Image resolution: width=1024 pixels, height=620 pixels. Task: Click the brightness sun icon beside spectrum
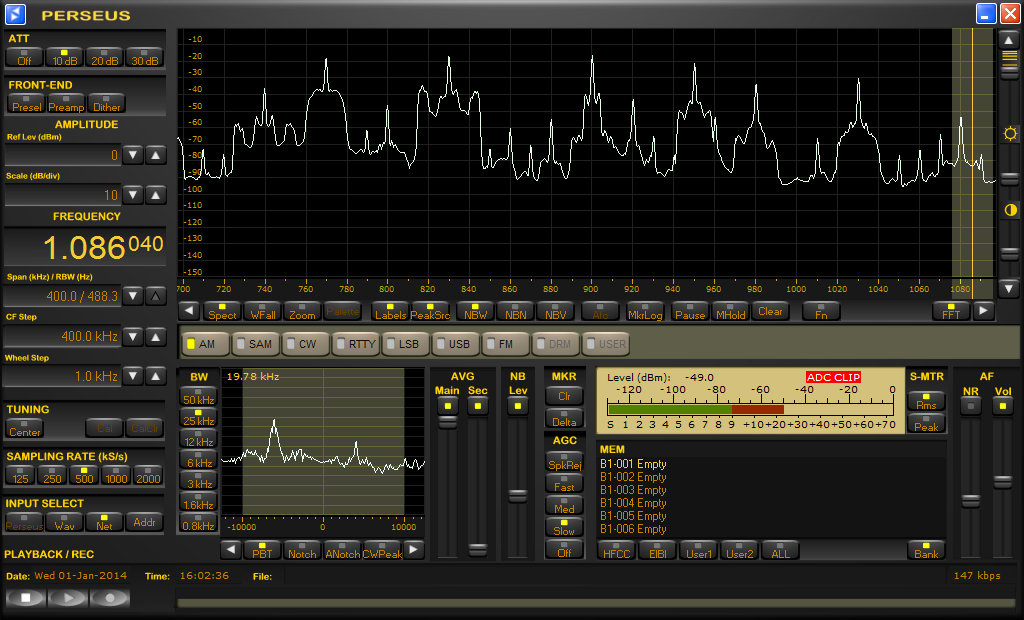click(1010, 134)
